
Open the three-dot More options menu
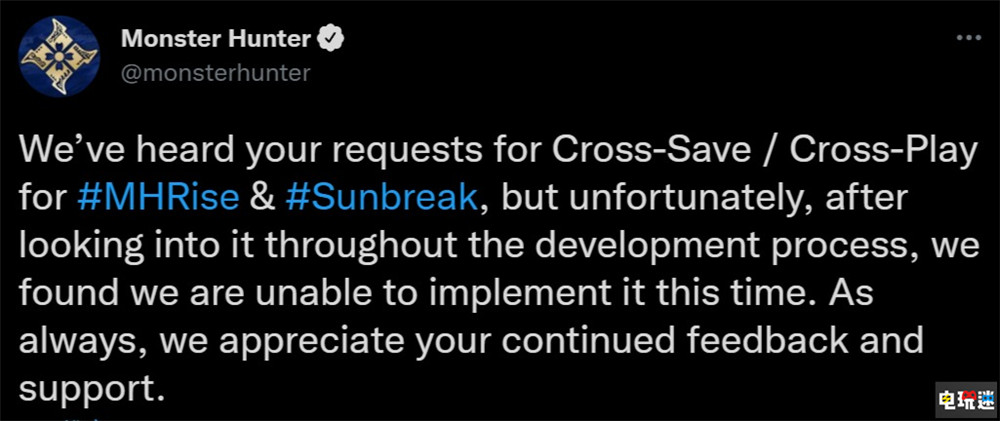[x=969, y=37]
